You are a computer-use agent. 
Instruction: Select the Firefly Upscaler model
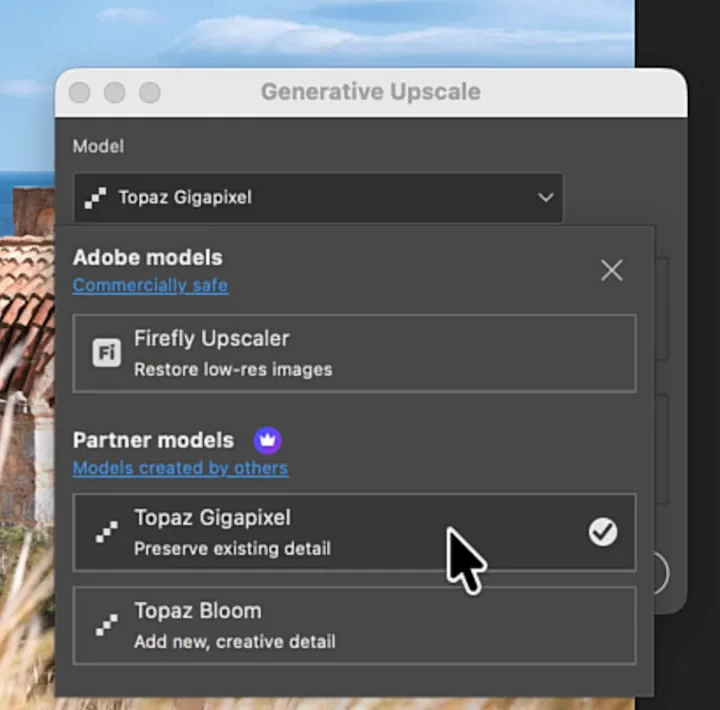pyautogui.click(x=354, y=353)
